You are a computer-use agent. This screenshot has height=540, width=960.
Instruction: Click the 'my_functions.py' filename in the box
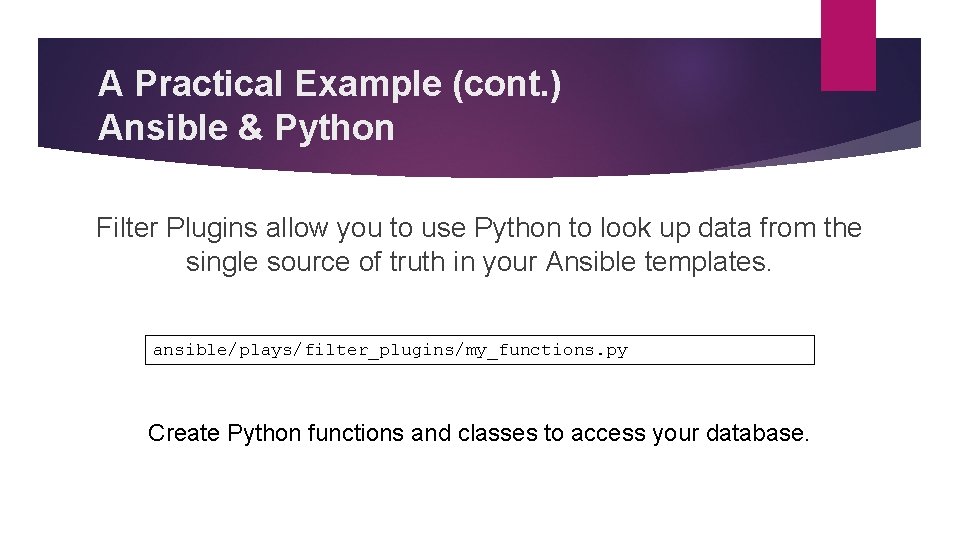547,350
